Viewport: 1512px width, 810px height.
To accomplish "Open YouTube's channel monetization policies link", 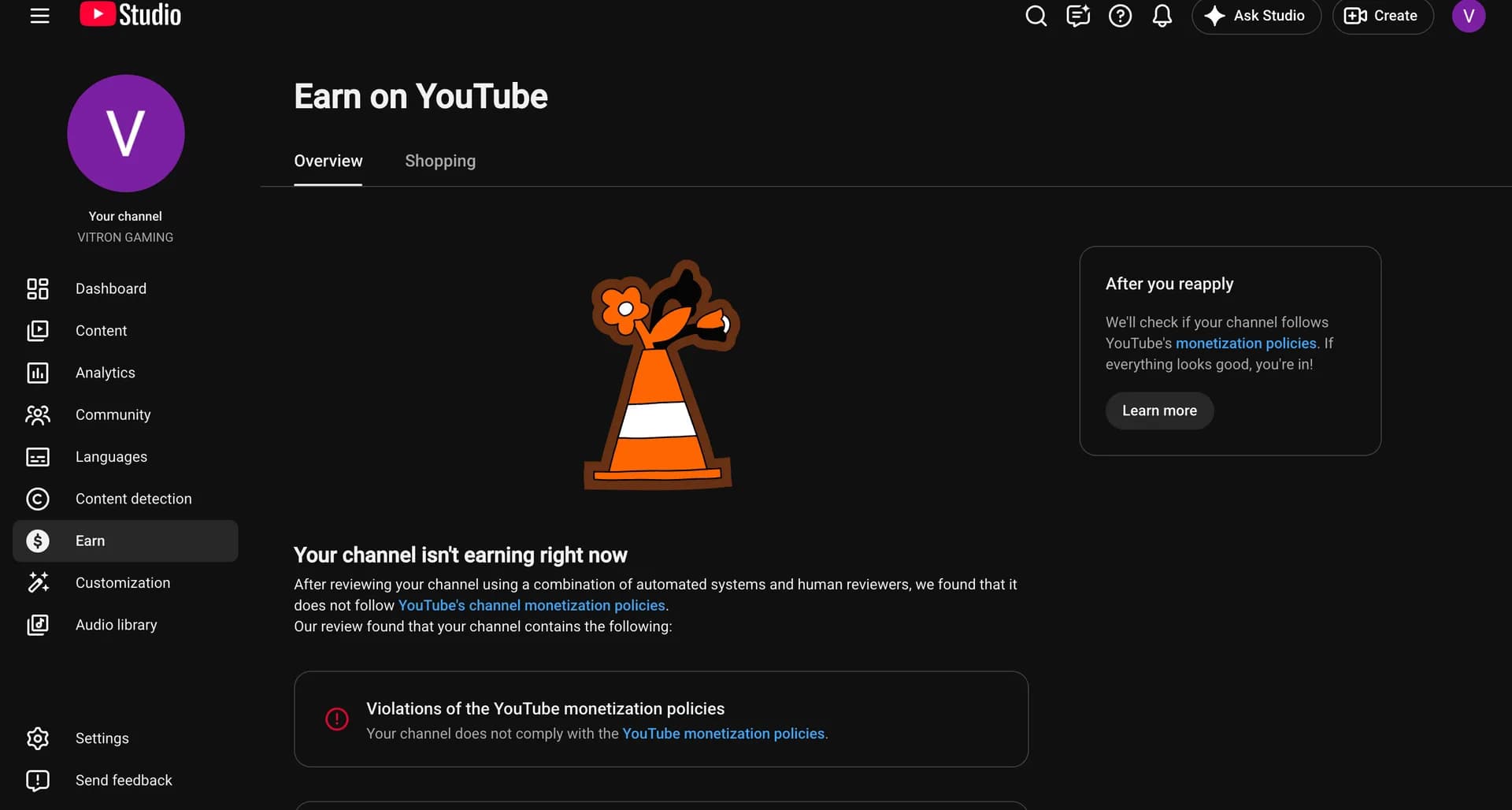I will pyautogui.click(x=532, y=605).
